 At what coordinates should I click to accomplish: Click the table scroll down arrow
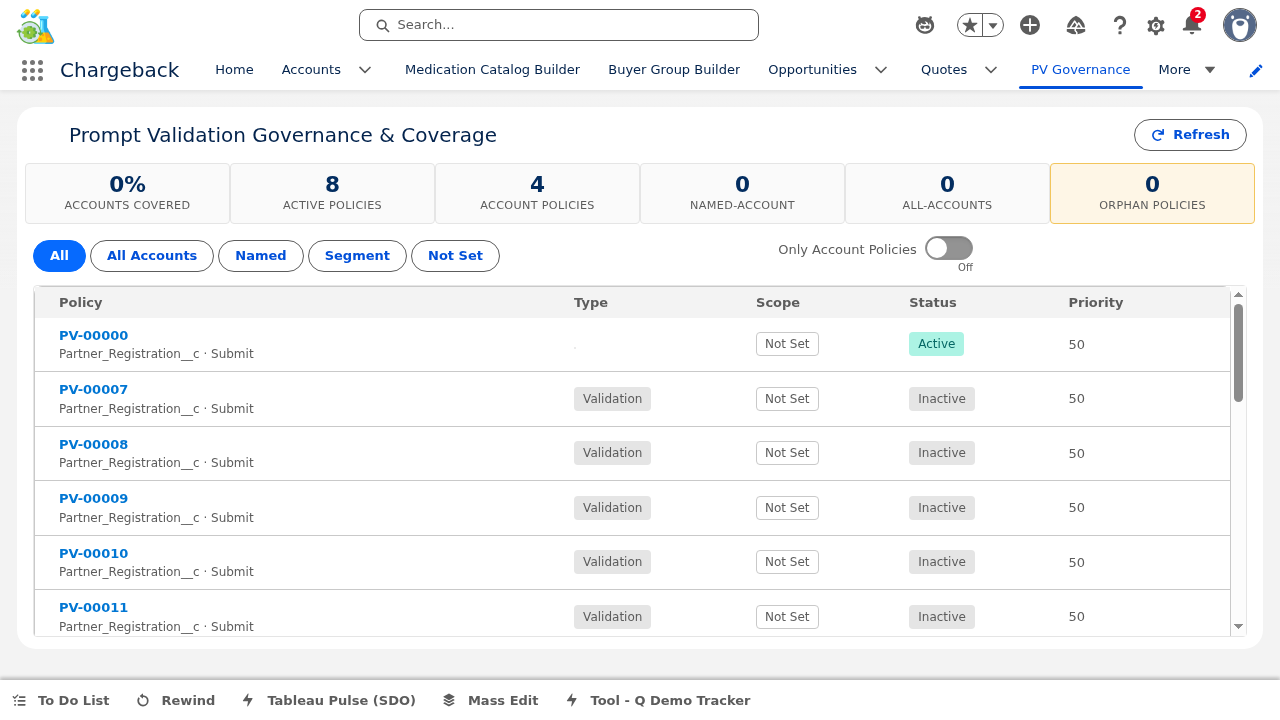coord(1238,627)
